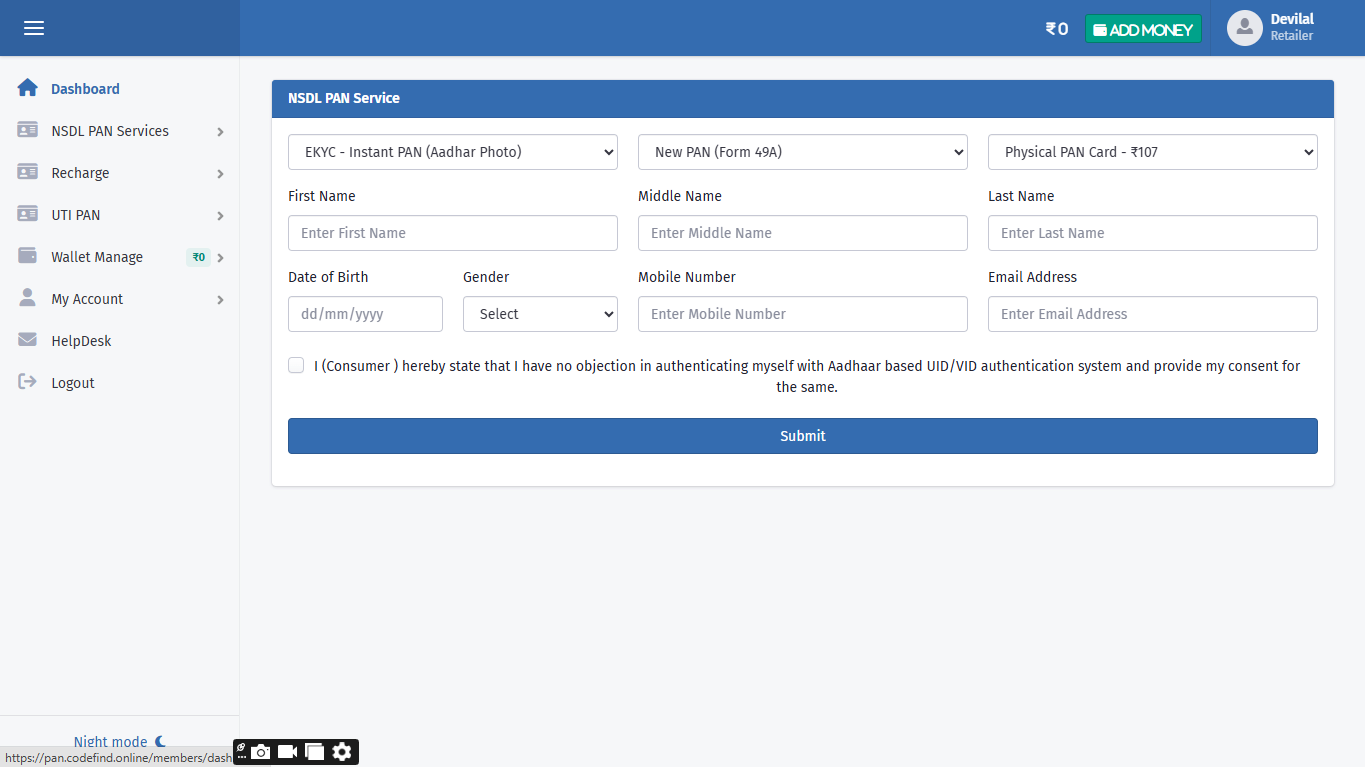Click the ₹0 balance in header
This screenshot has height=767, width=1365.
click(x=1057, y=29)
